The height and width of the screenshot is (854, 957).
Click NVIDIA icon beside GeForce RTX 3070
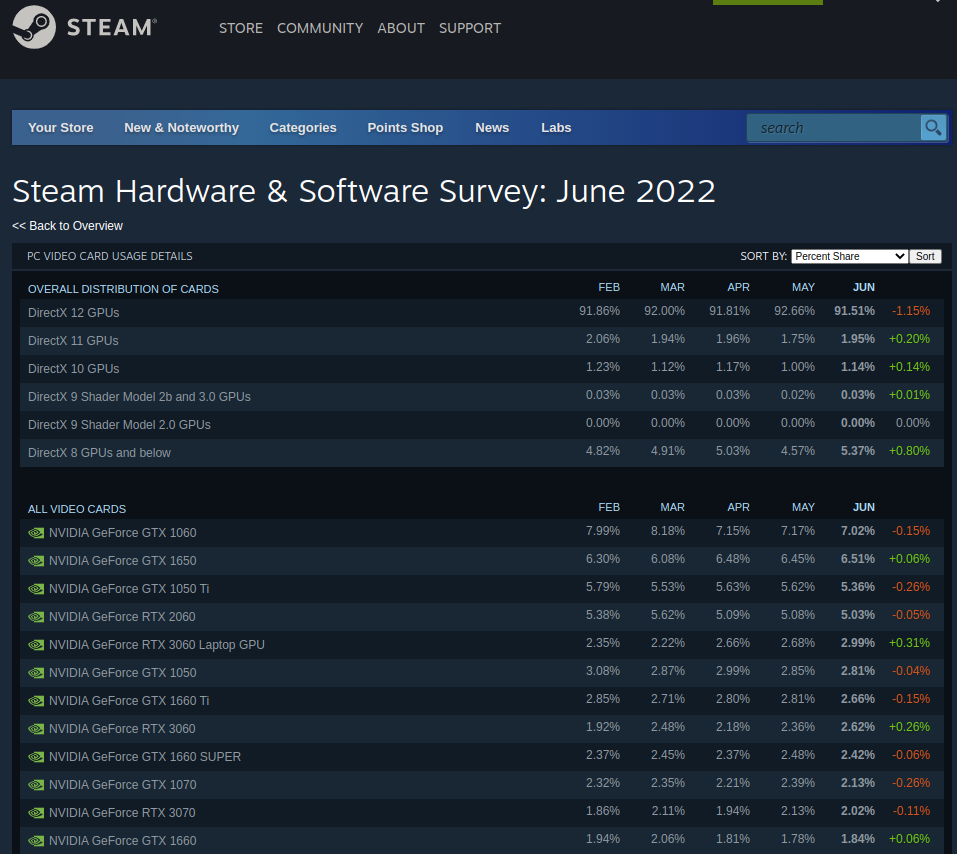point(36,813)
